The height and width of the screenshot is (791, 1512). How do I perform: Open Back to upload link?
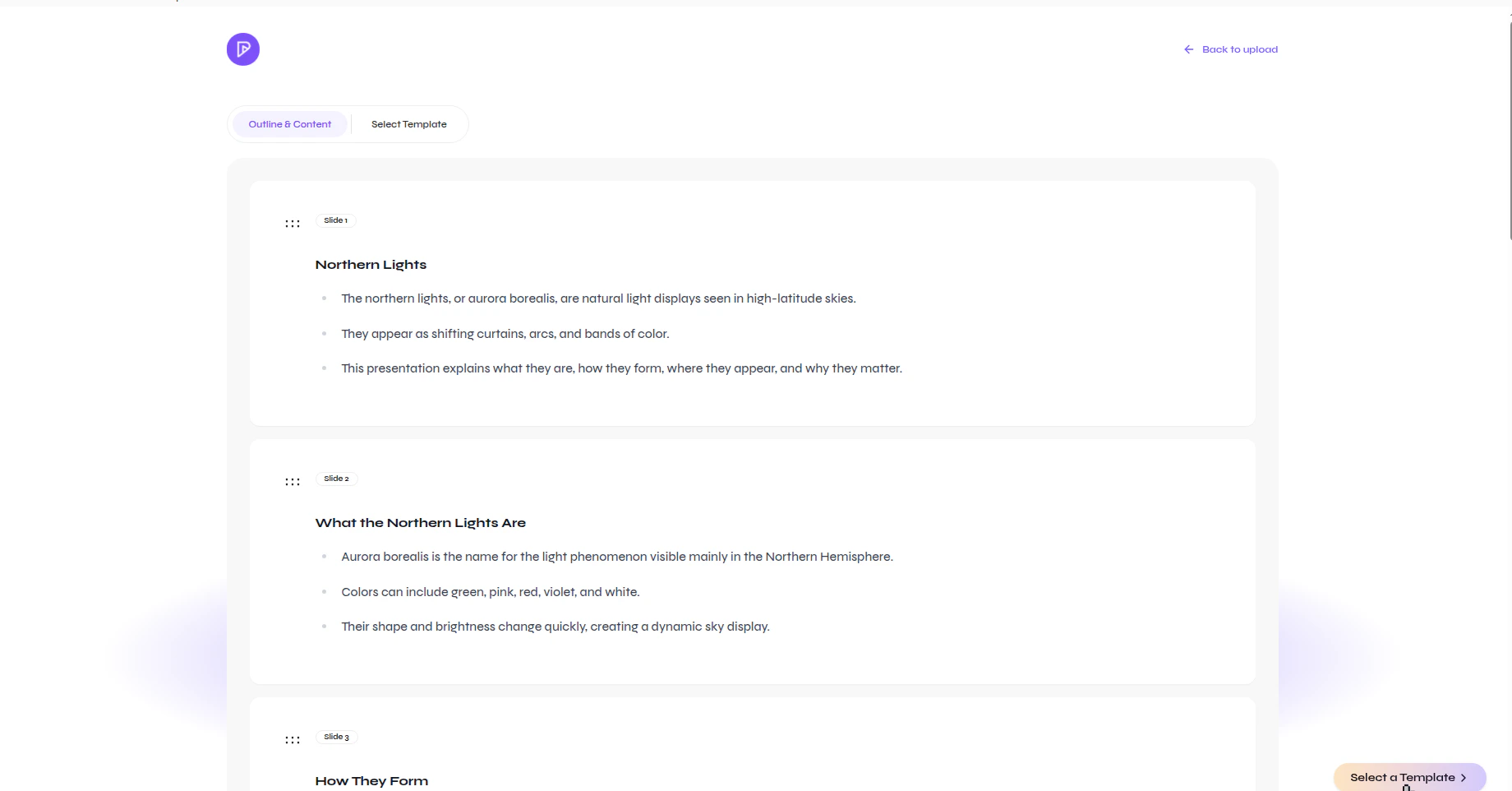point(1240,49)
